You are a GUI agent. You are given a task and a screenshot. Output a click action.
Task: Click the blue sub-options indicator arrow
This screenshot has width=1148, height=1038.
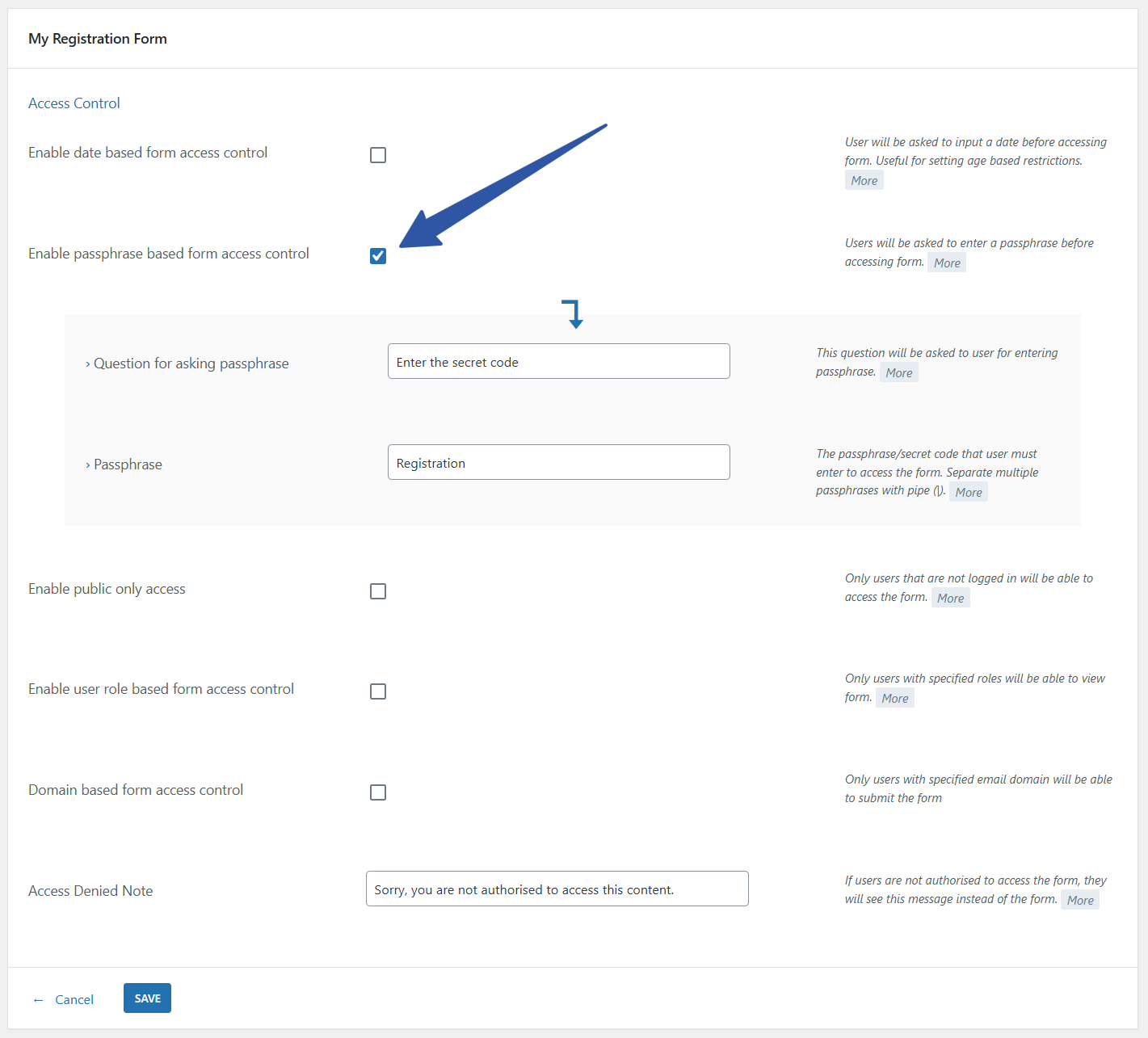click(x=574, y=313)
